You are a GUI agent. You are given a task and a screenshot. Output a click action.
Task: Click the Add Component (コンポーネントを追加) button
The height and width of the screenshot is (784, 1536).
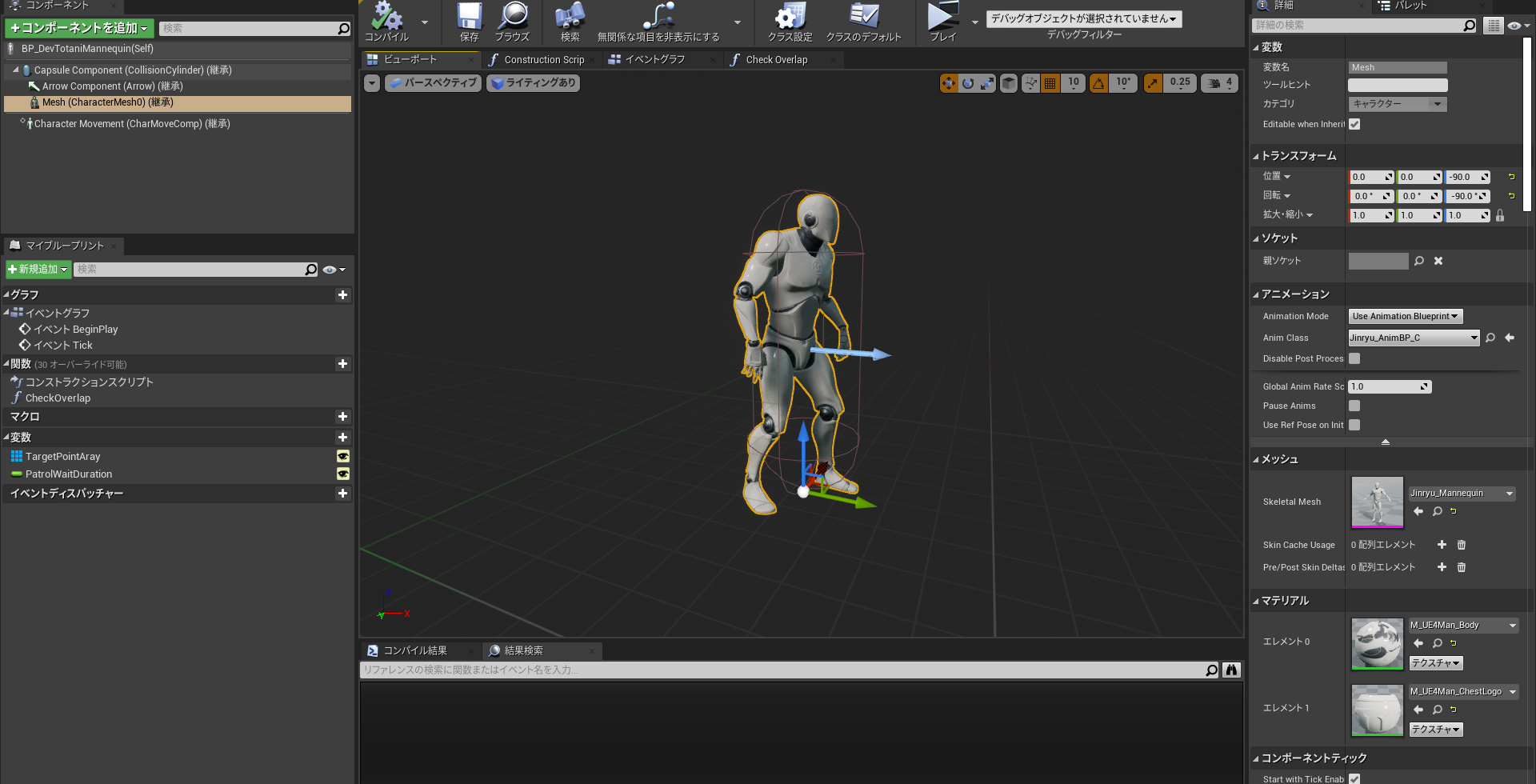point(78,28)
